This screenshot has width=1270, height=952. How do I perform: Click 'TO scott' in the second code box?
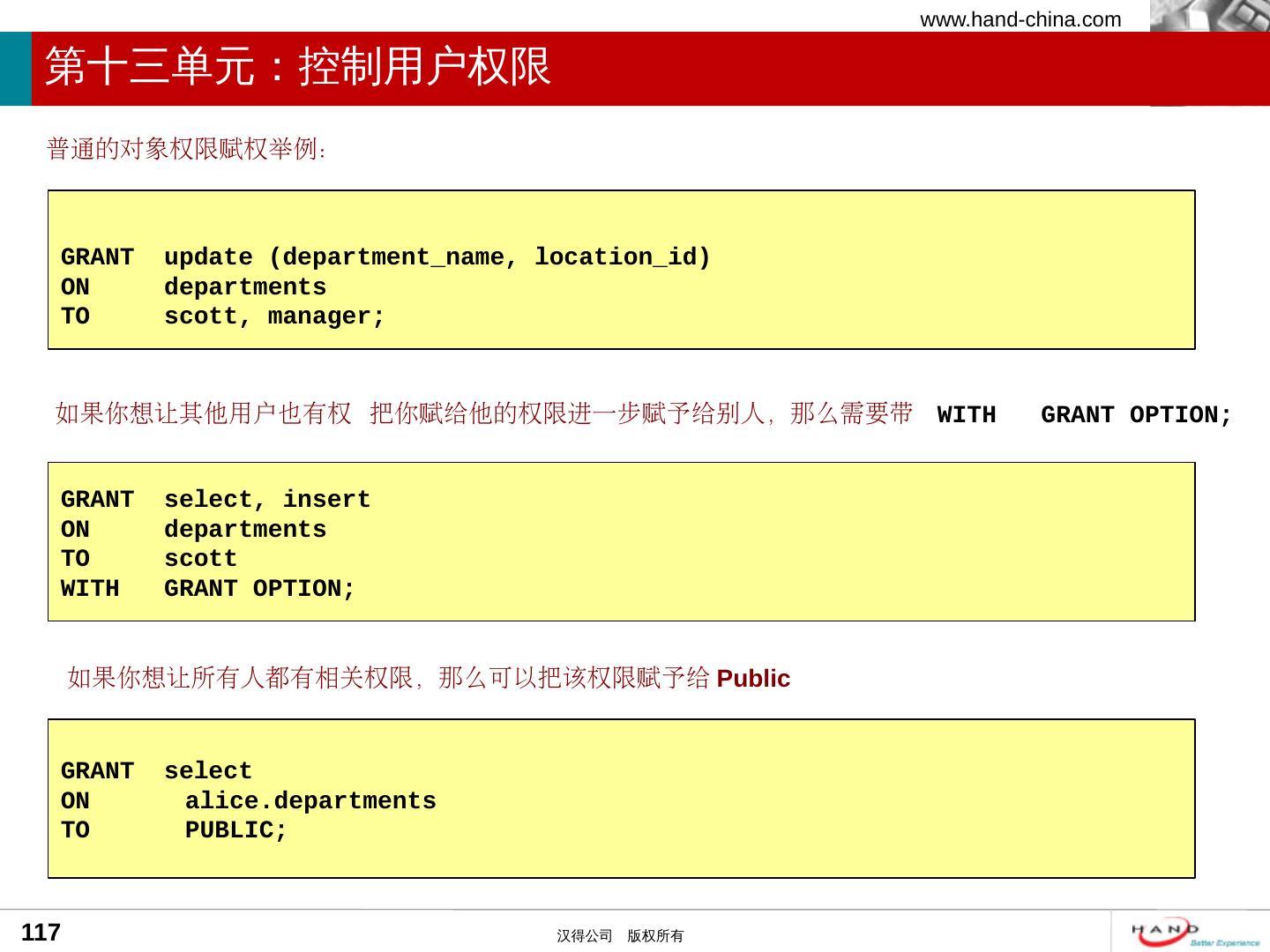(149, 559)
